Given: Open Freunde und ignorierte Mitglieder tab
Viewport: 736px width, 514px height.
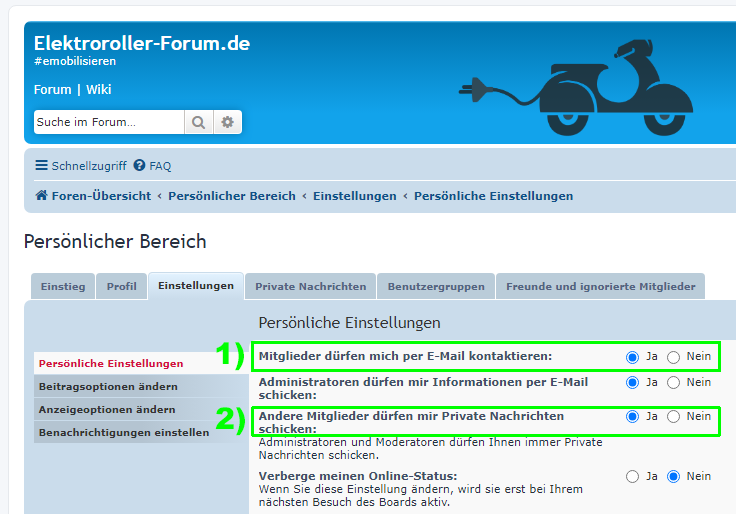Looking at the screenshot, I should click(x=600, y=286).
